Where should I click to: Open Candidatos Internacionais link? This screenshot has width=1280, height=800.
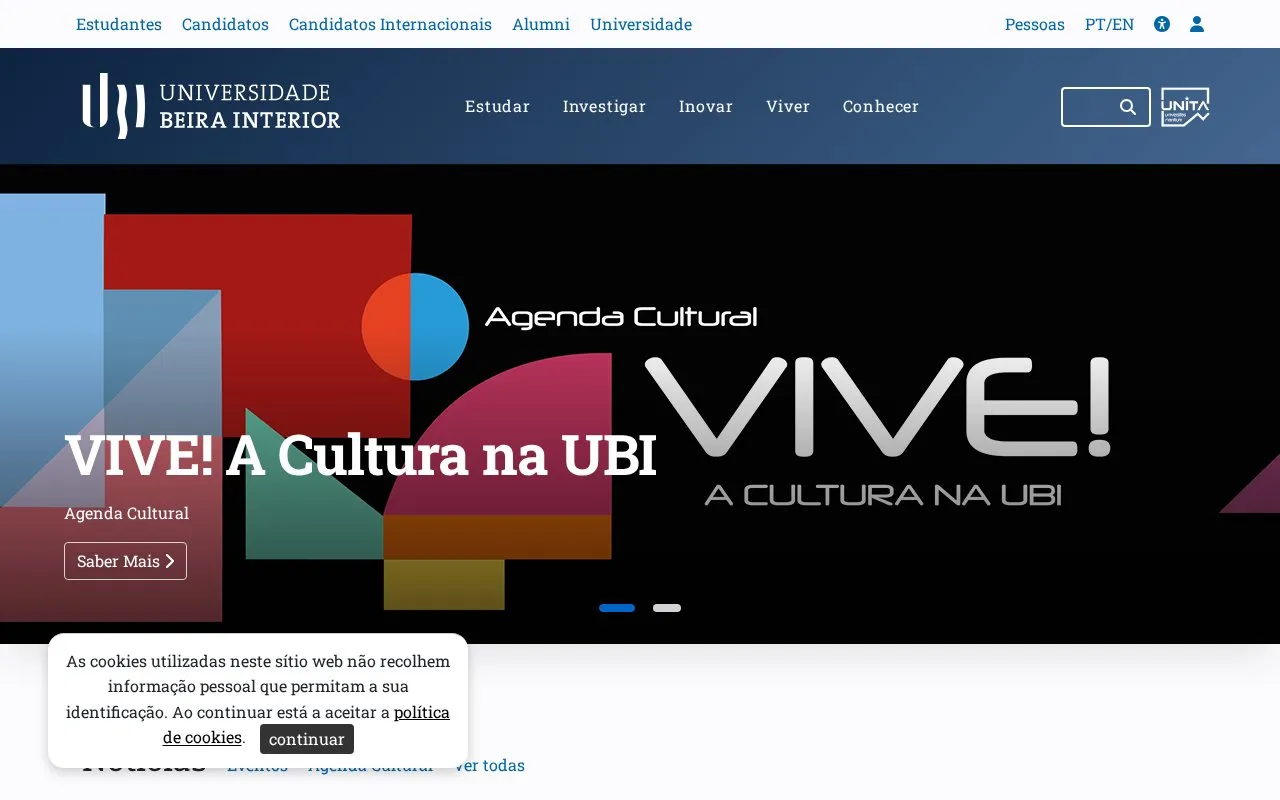click(390, 24)
